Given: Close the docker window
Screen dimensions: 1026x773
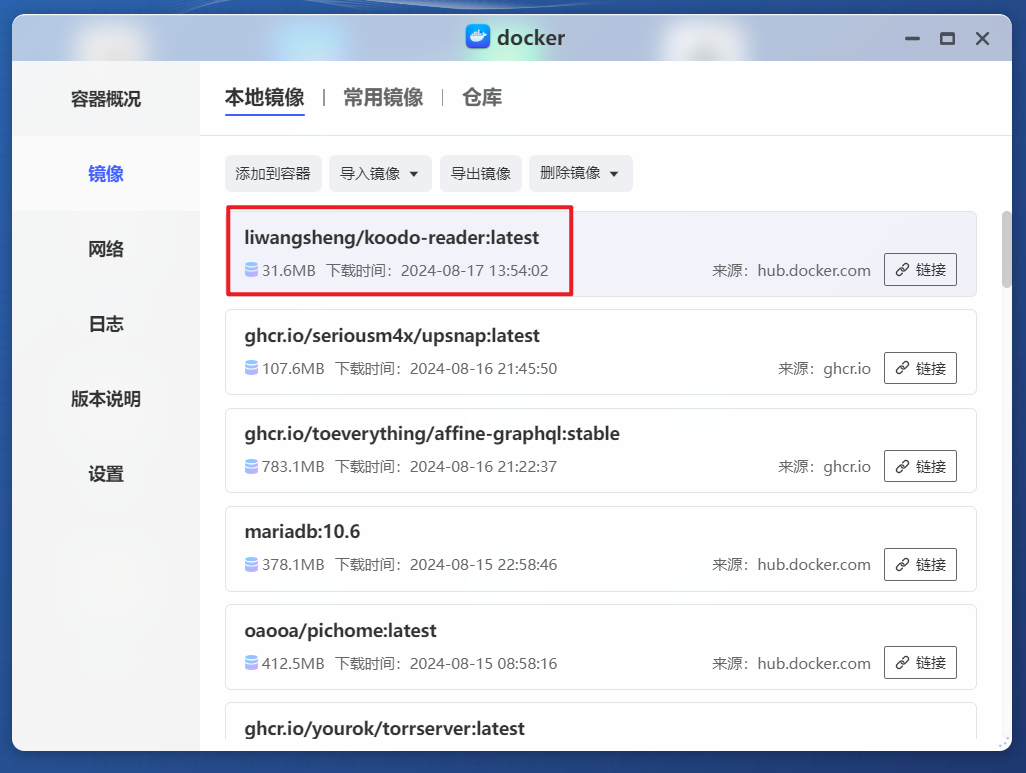Looking at the screenshot, I should click(982, 39).
